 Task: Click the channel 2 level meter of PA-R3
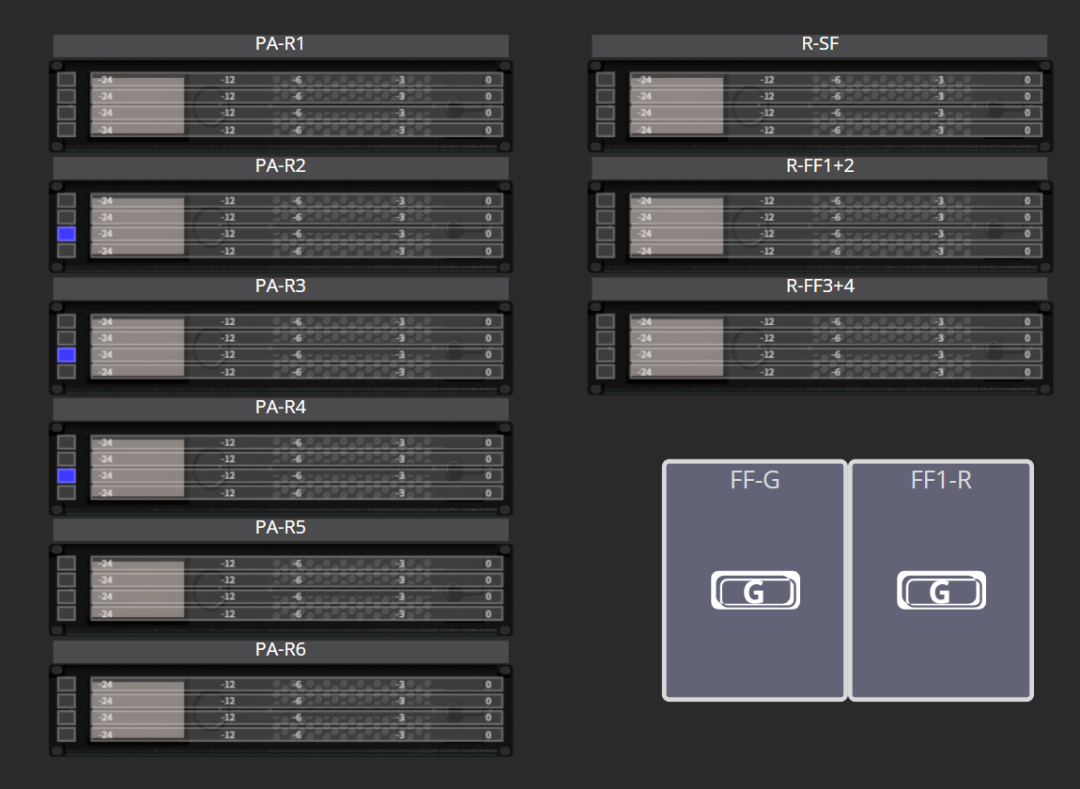(x=296, y=338)
